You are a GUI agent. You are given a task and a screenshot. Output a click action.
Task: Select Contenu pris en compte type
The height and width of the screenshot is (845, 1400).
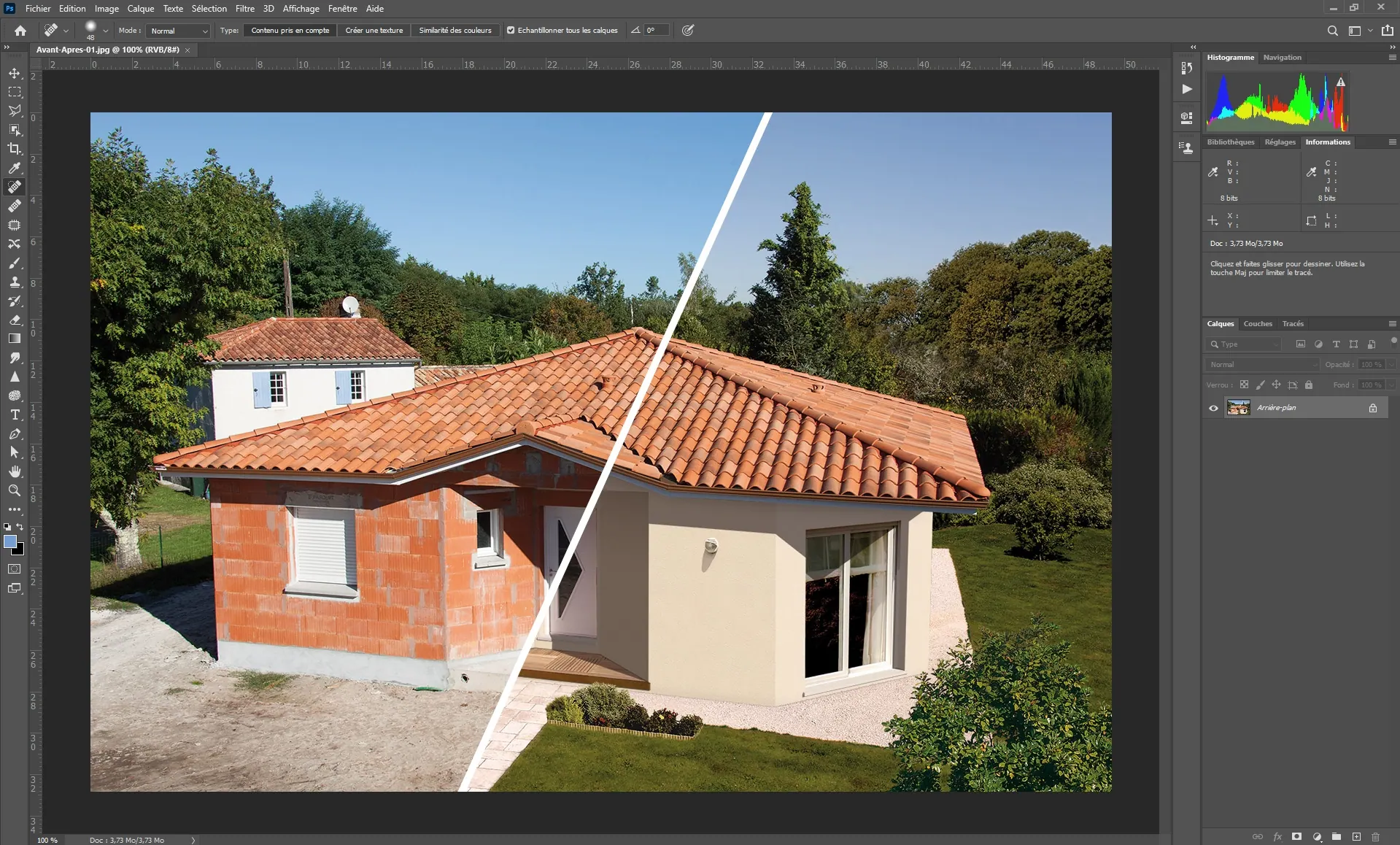[290, 31]
